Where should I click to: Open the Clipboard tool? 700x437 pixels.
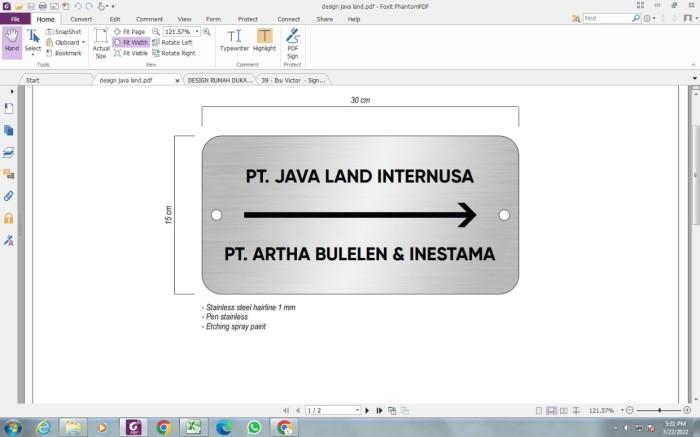65,42
